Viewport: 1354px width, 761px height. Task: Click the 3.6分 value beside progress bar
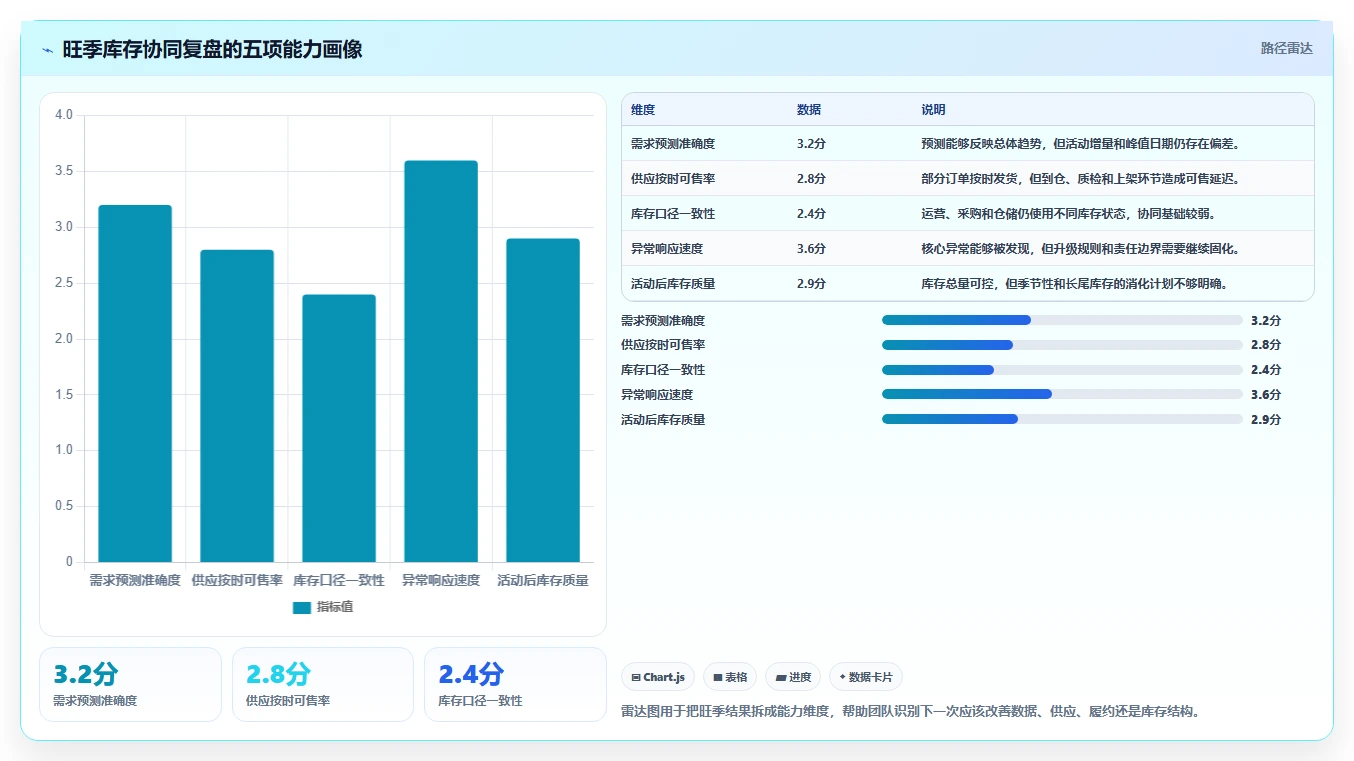click(x=1266, y=394)
